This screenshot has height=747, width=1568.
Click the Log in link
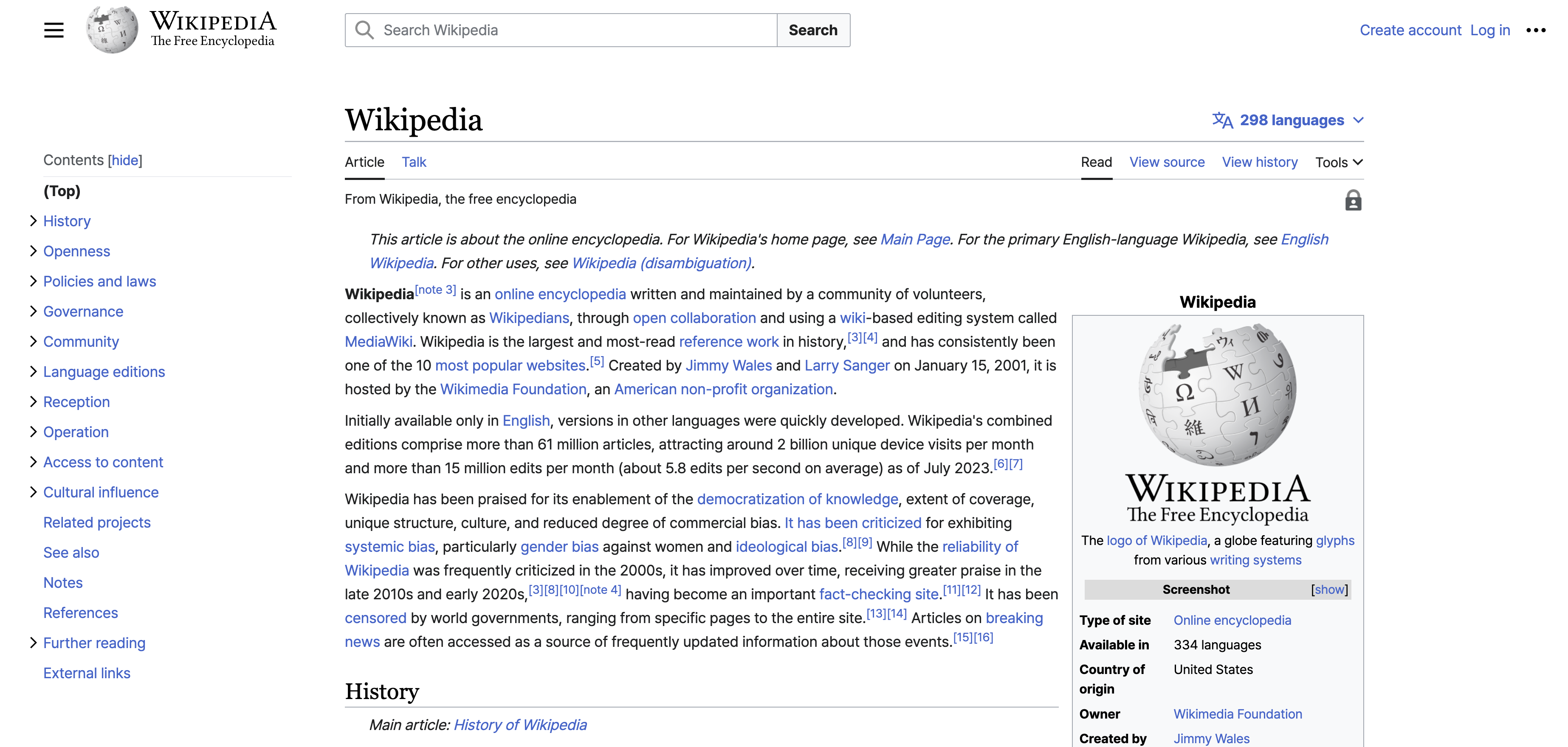[x=1489, y=30]
